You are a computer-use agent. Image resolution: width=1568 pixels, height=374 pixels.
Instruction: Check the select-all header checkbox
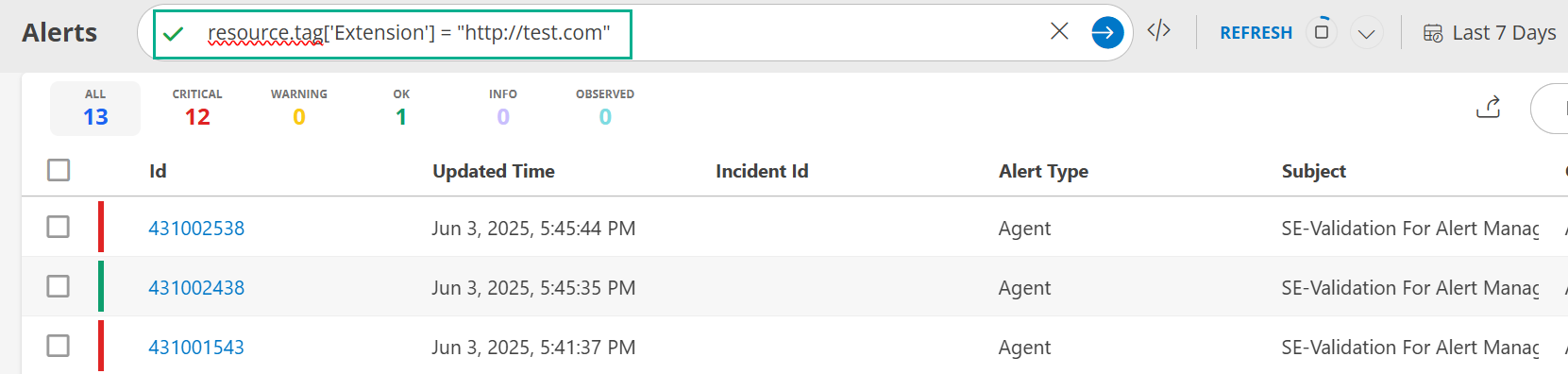click(59, 170)
